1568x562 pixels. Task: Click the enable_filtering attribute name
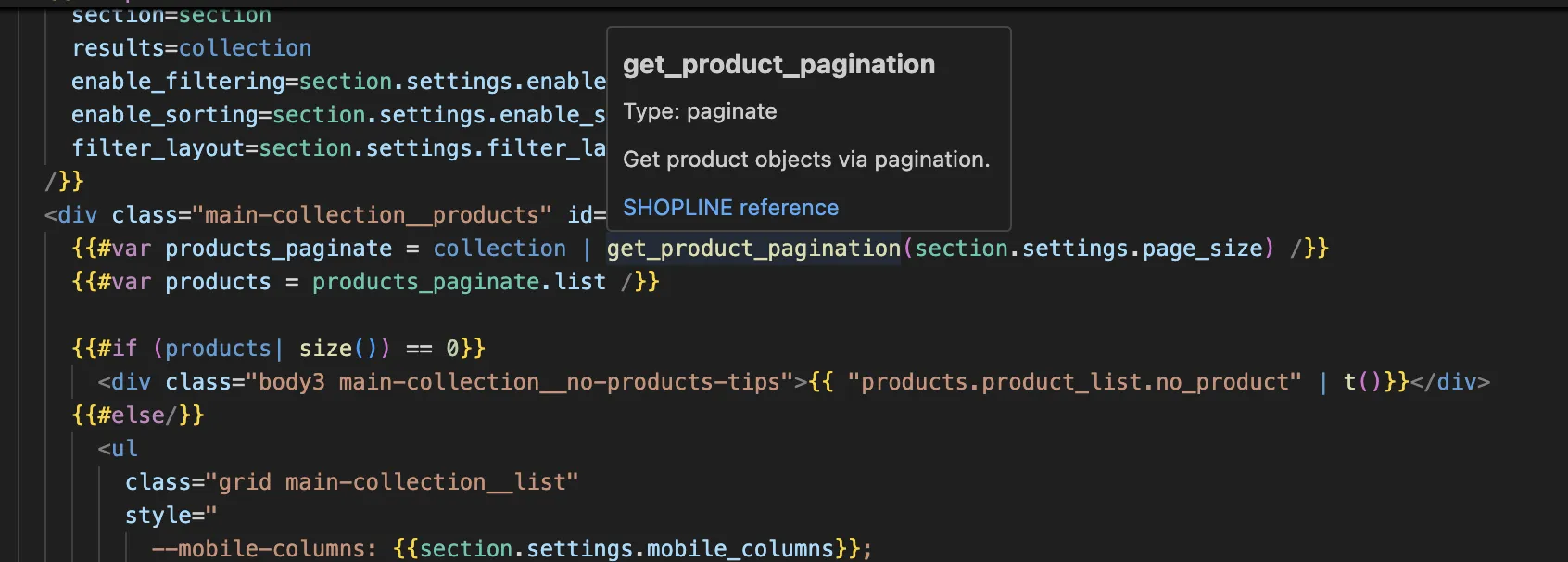tap(178, 82)
